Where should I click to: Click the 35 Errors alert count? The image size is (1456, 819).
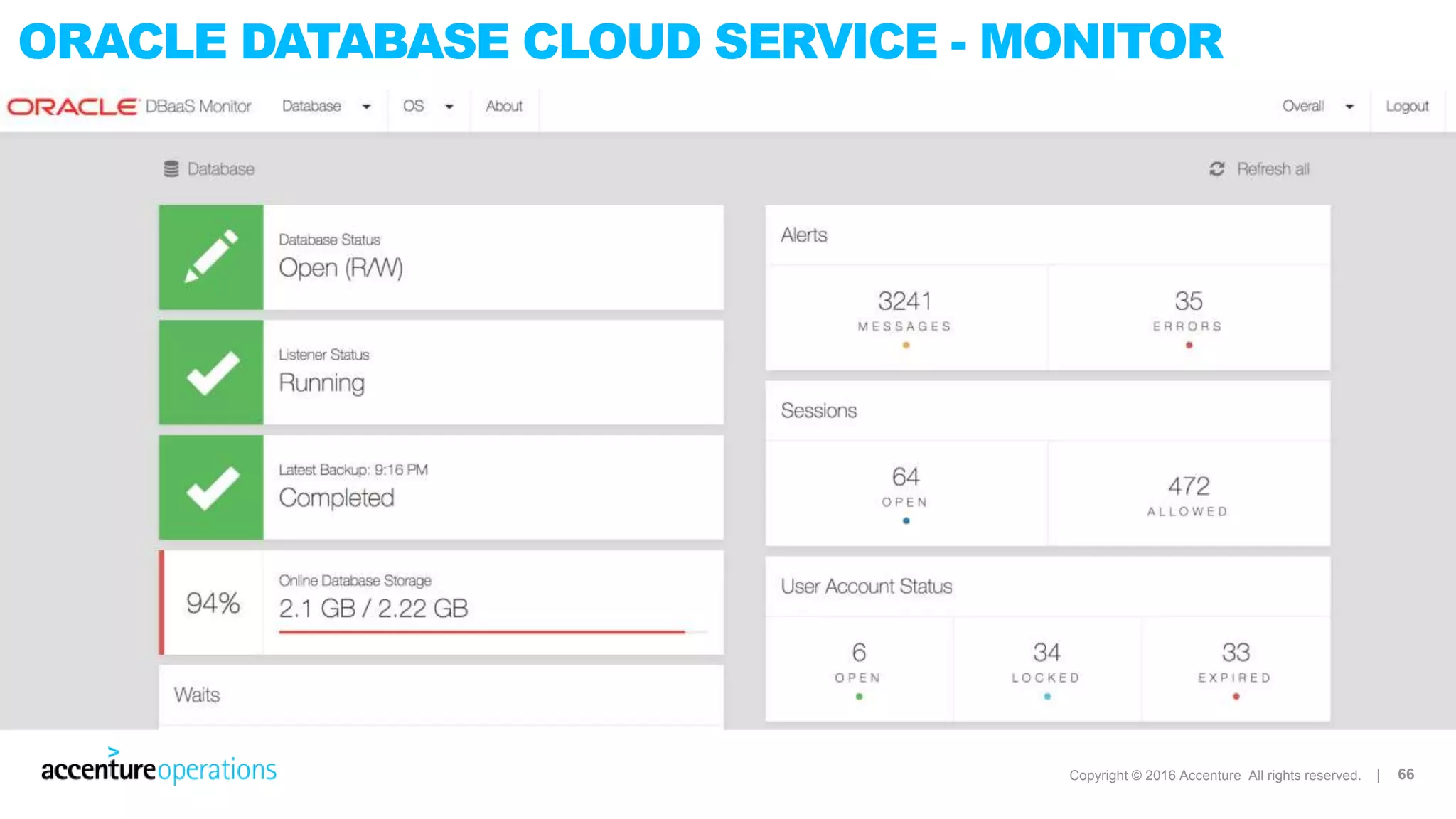(x=1188, y=312)
